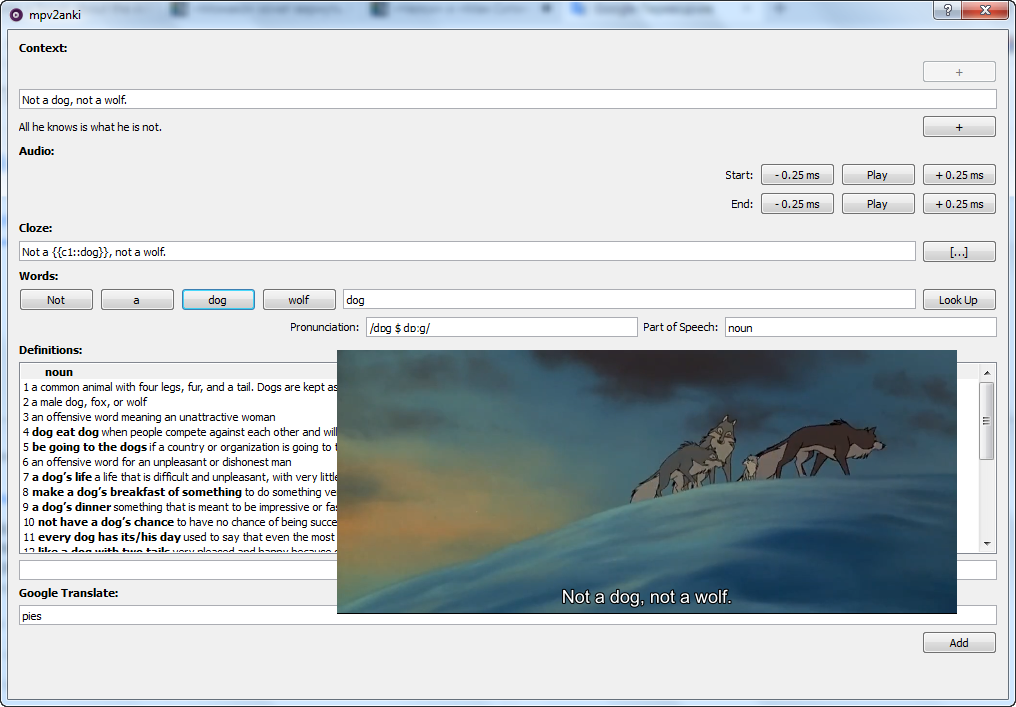Decrease audio start by 0.25 ms
1016x707 pixels.
click(797, 175)
